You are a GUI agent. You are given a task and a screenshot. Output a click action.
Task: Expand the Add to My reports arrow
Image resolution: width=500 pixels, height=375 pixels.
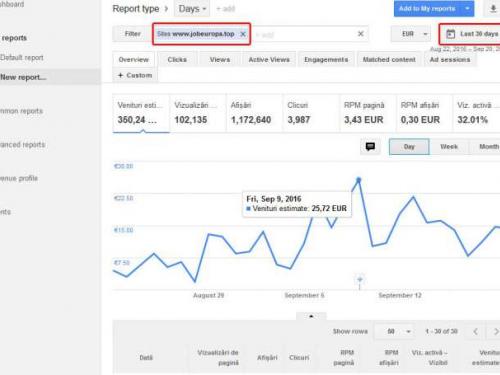(467, 9)
